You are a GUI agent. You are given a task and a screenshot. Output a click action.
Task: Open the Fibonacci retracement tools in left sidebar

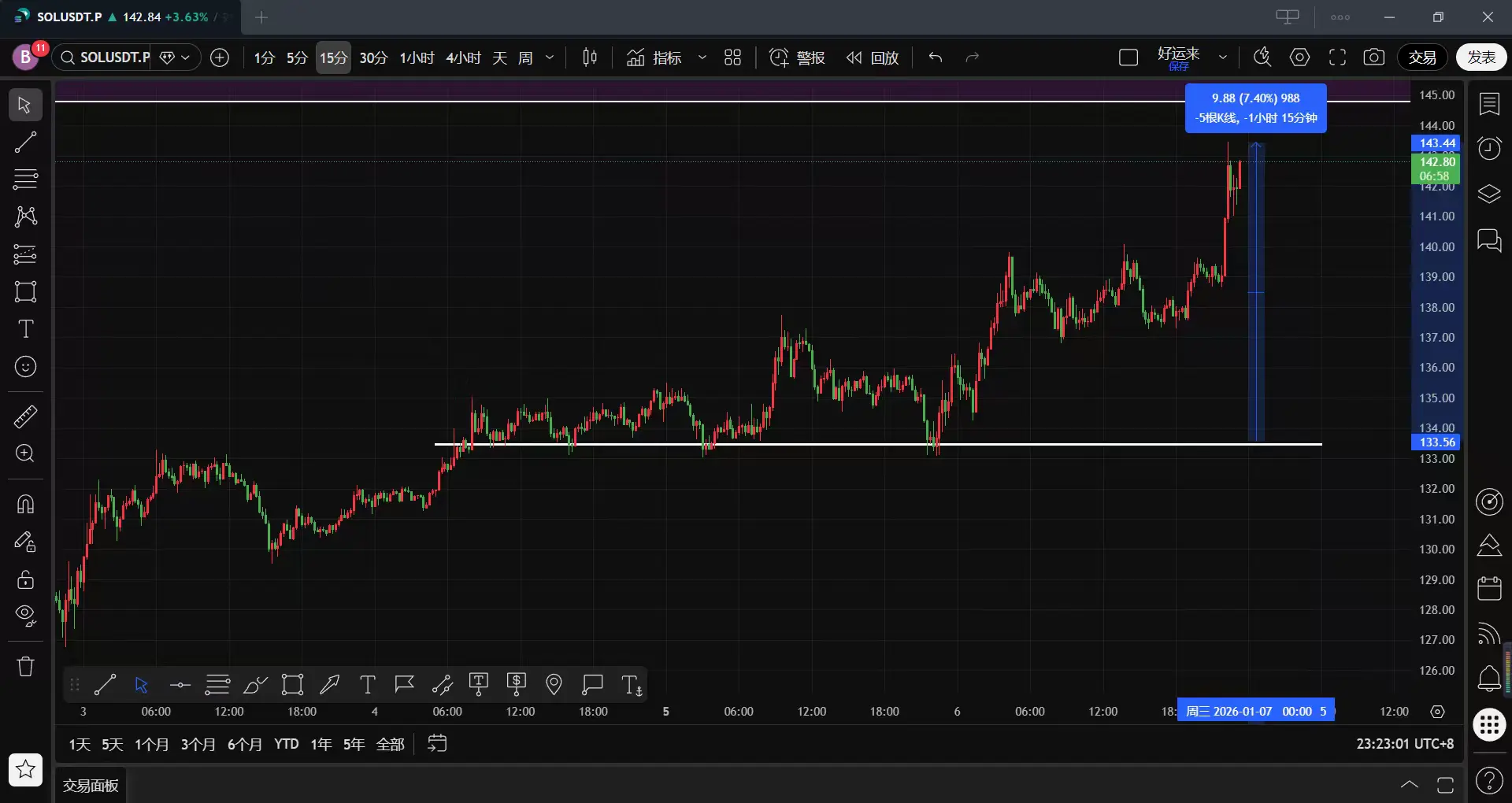(x=25, y=179)
